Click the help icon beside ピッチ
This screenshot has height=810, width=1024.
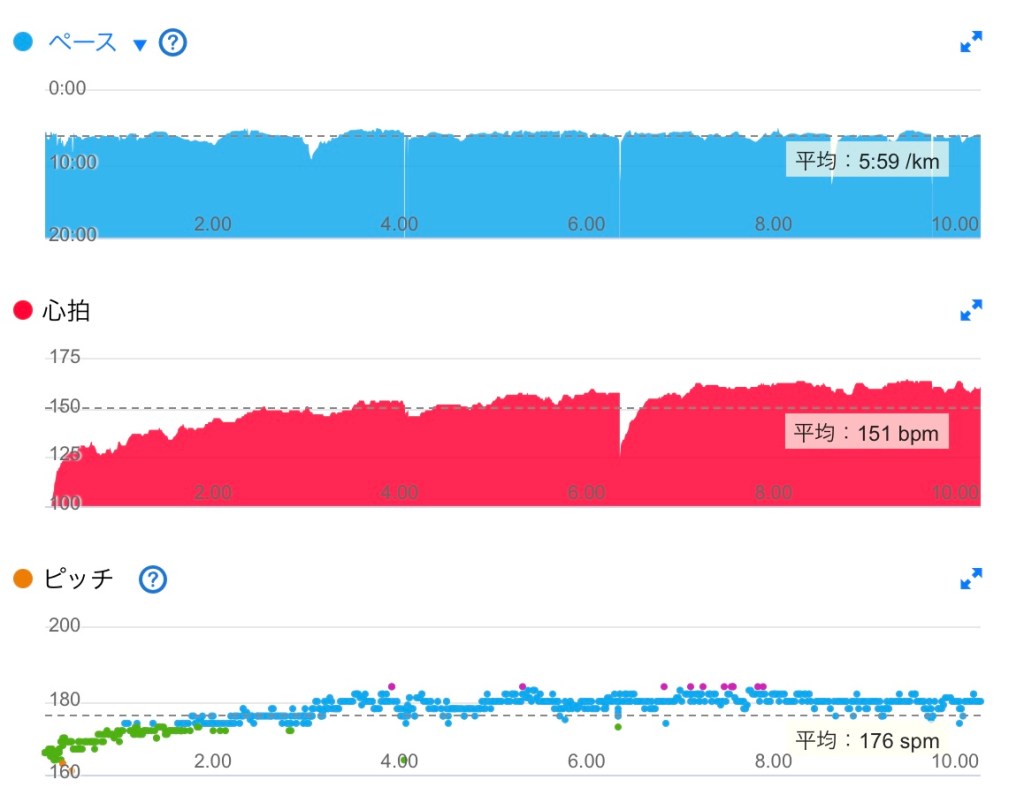coord(153,579)
